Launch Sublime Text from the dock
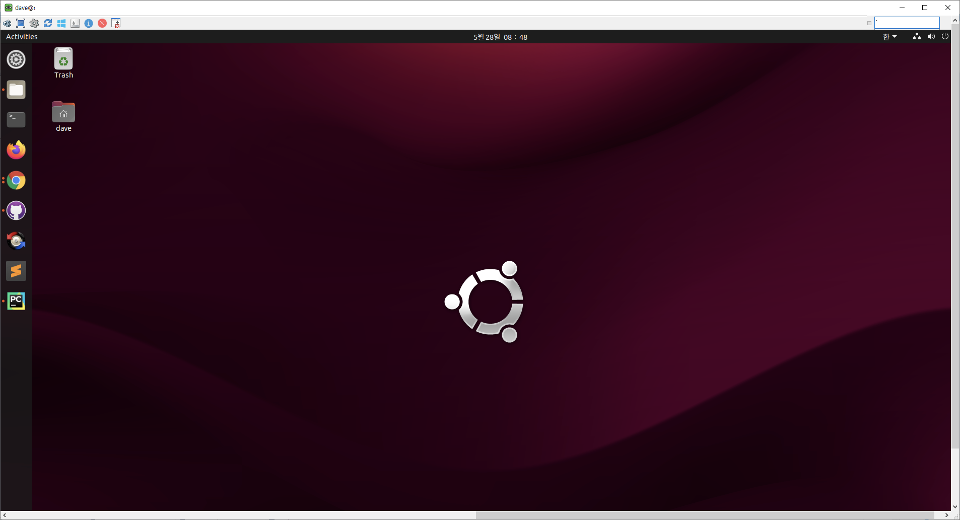Viewport: 960px width, 520px height. pos(16,270)
